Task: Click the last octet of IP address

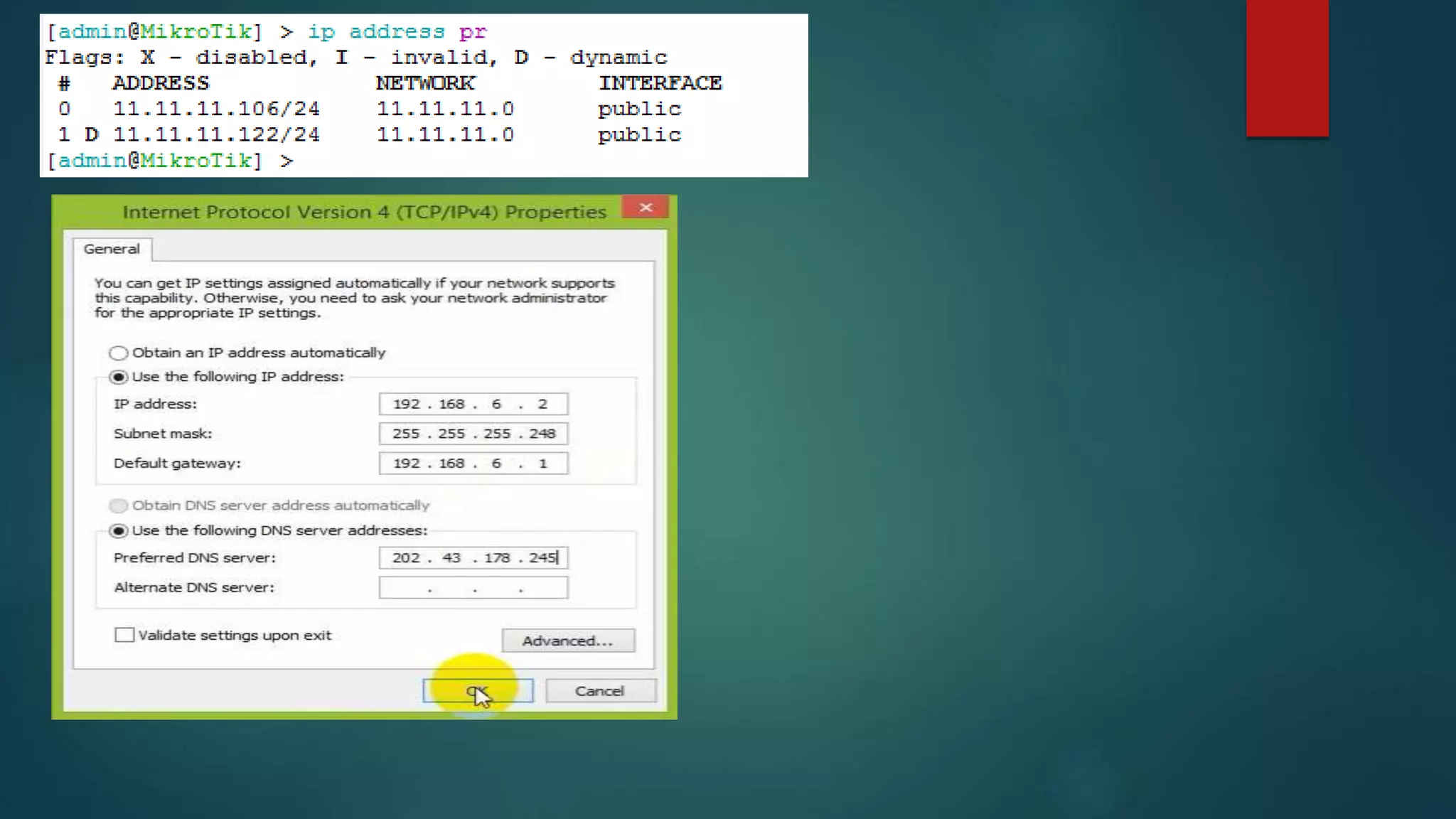Action: [x=542, y=404]
